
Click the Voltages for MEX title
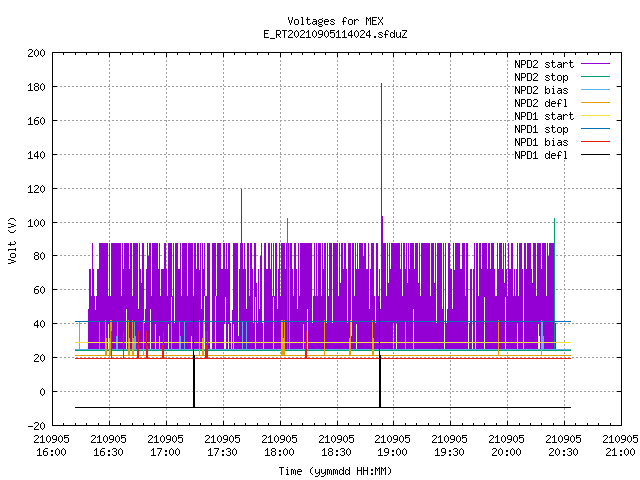click(x=335, y=21)
